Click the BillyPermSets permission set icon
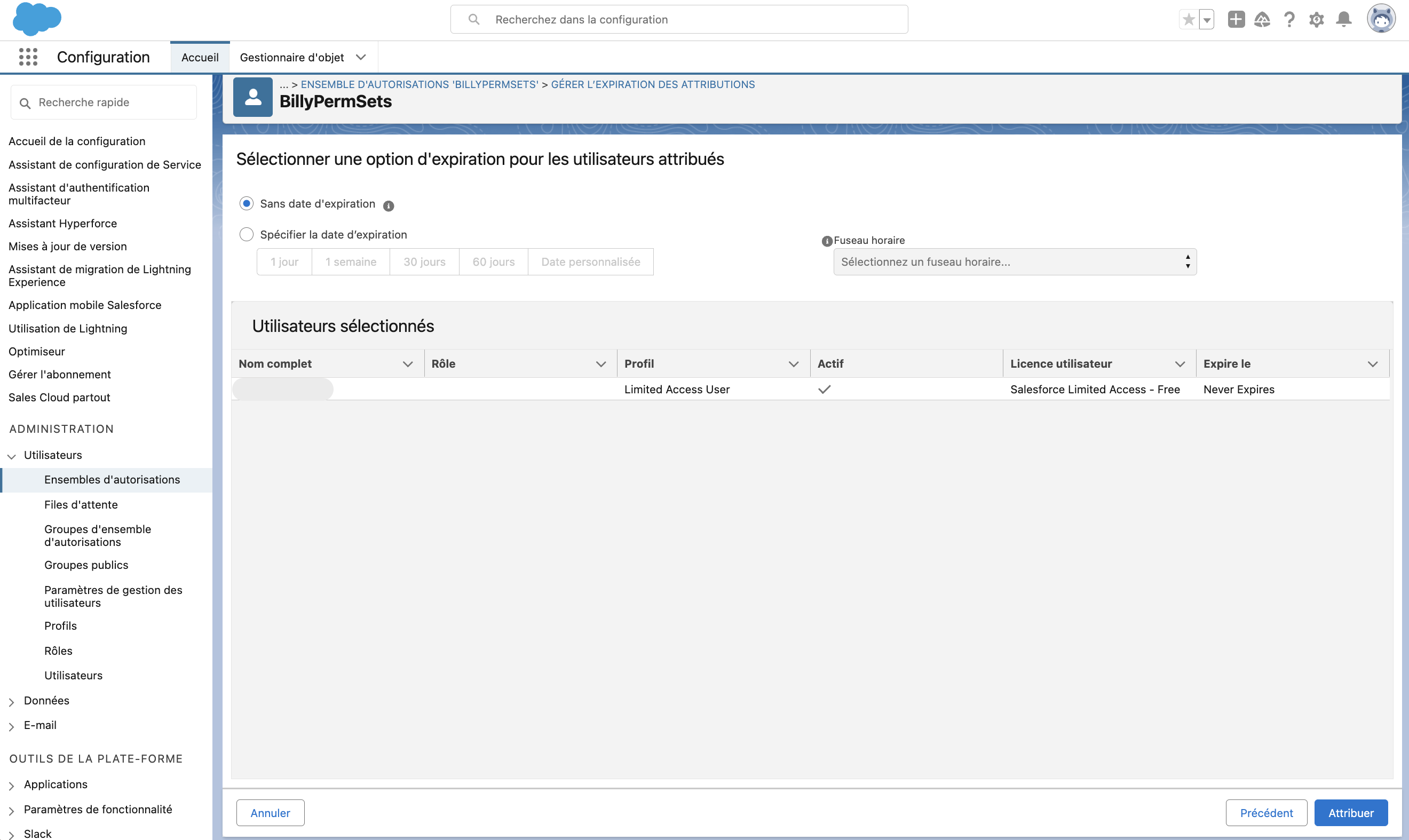The width and height of the screenshot is (1409, 840). (x=253, y=97)
